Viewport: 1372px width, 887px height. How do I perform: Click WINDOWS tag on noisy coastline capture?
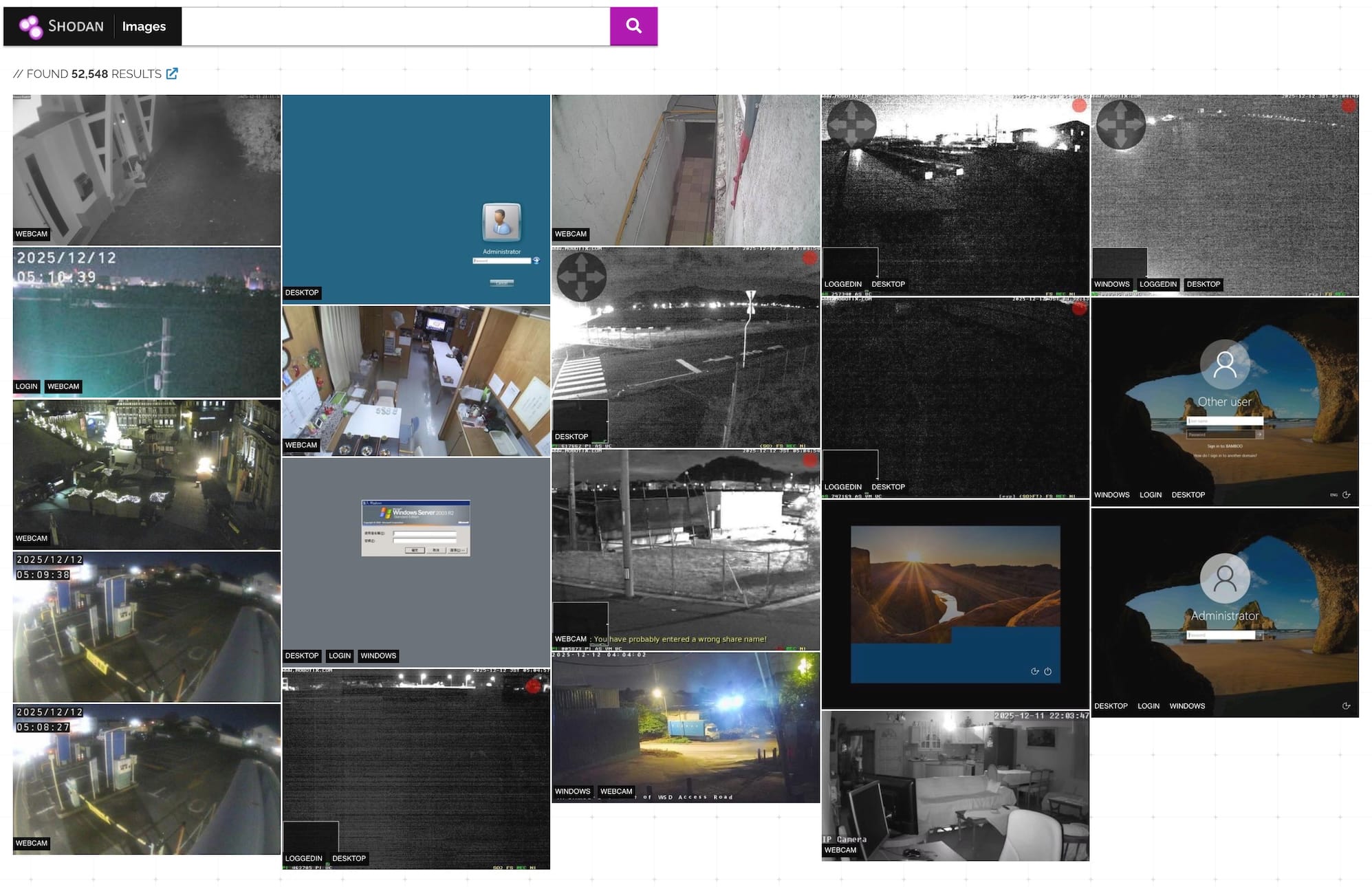click(1111, 284)
